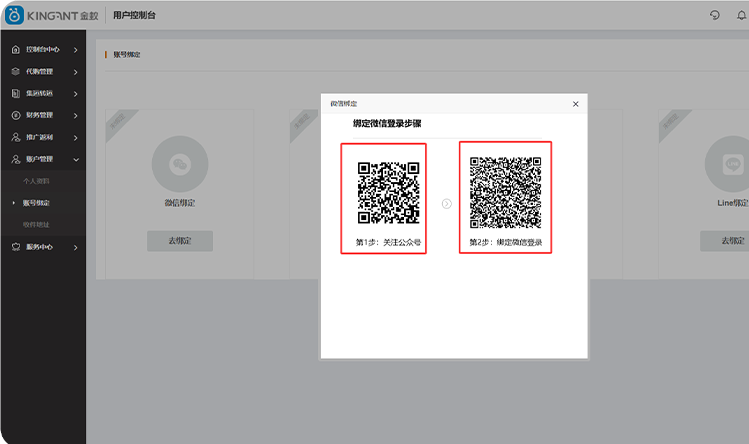Open the notification bell icon

click(740, 15)
